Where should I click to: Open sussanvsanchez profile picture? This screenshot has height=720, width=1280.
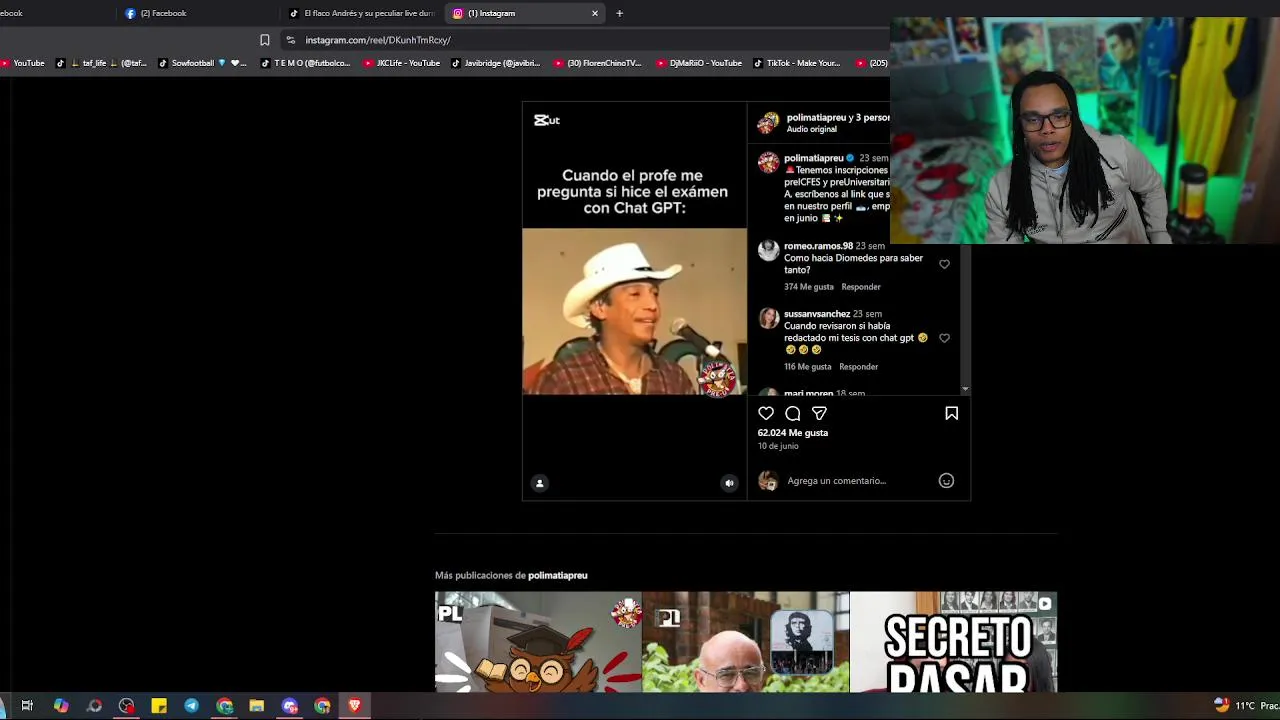[x=768, y=319]
